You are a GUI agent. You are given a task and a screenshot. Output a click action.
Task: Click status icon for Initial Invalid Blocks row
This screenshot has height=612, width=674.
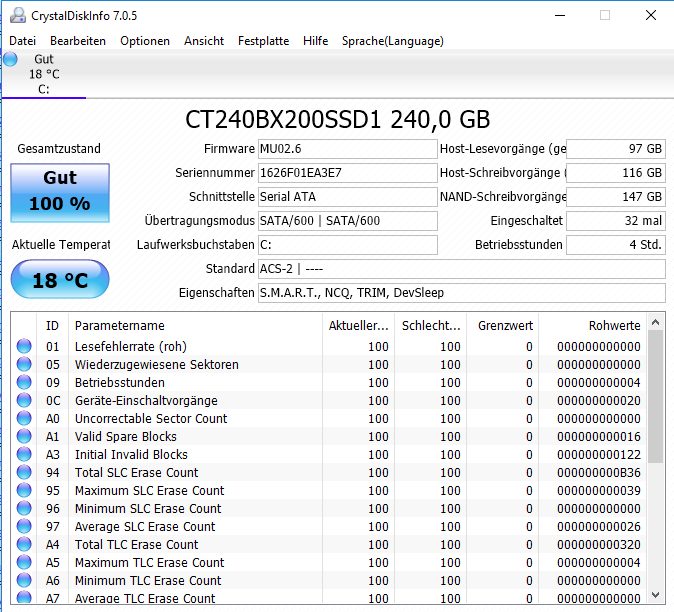[x=24, y=455]
